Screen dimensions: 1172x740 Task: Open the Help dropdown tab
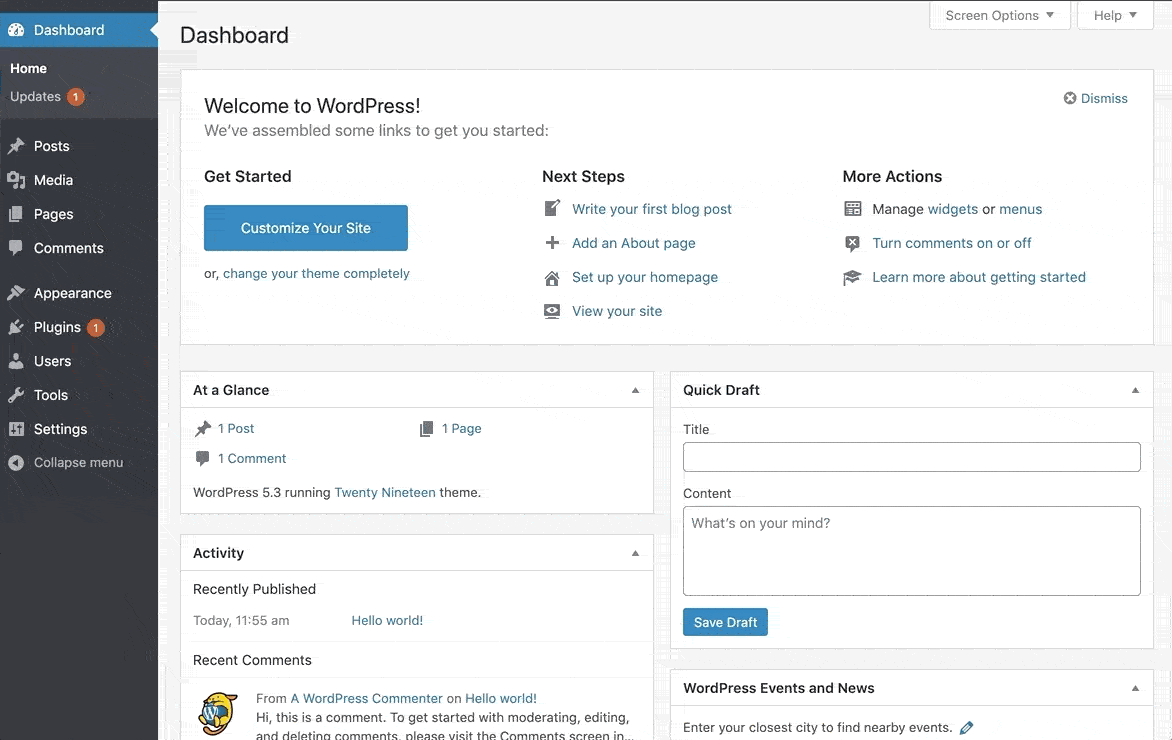[x=1114, y=15]
